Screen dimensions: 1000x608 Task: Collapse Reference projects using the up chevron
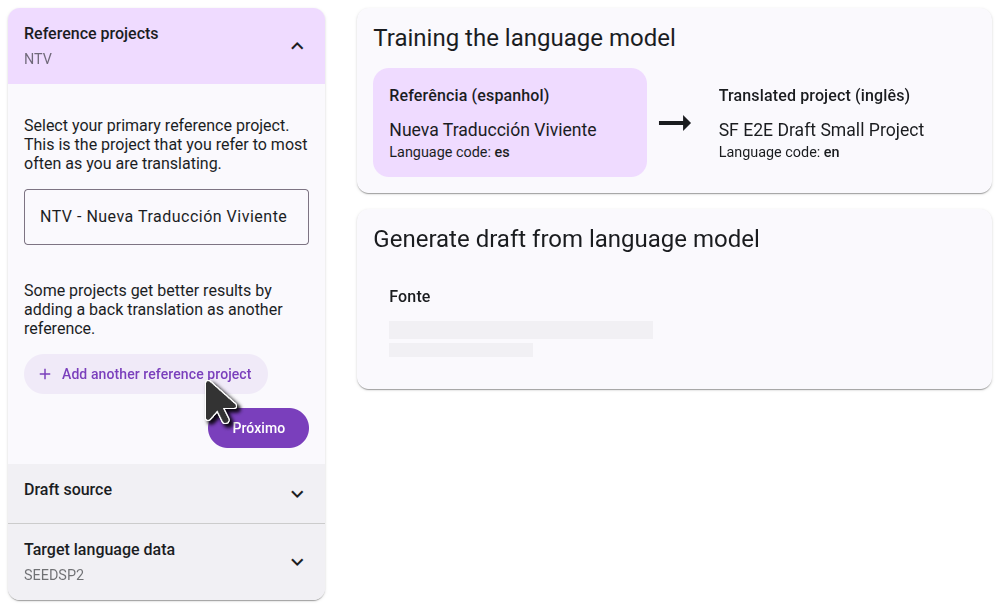[x=297, y=46]
